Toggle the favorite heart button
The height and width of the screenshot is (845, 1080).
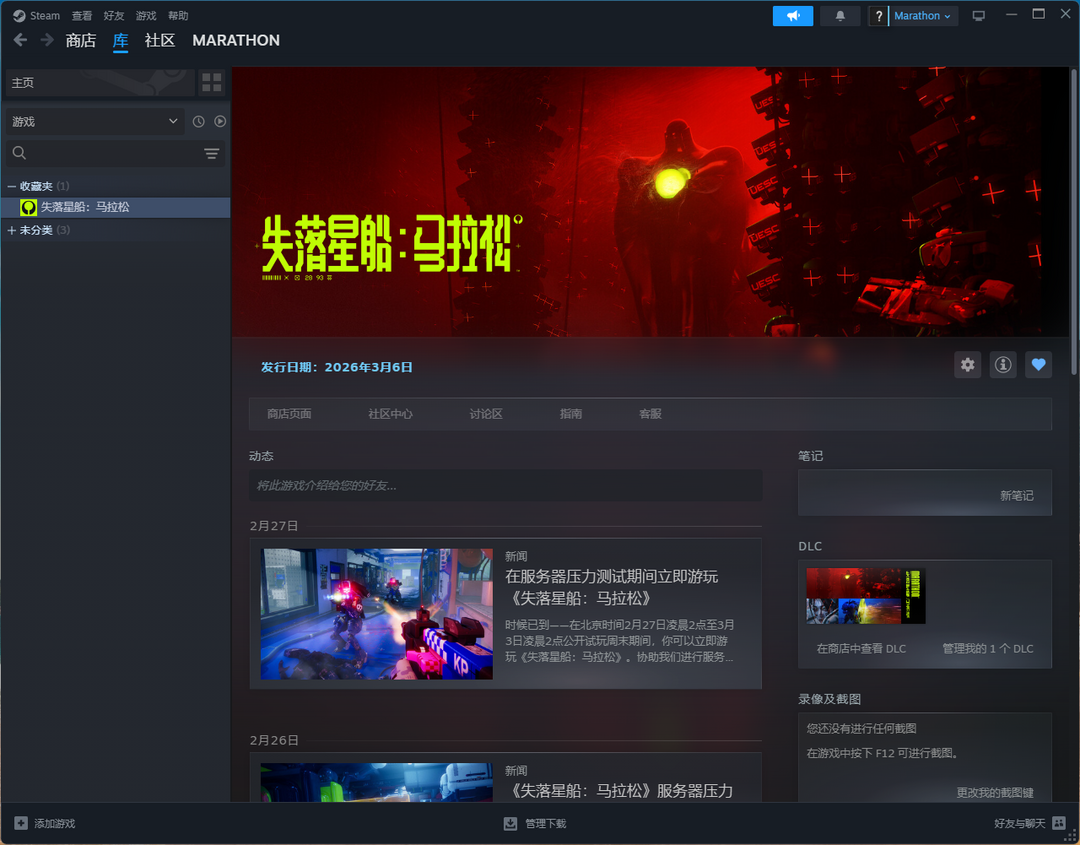1038,365
